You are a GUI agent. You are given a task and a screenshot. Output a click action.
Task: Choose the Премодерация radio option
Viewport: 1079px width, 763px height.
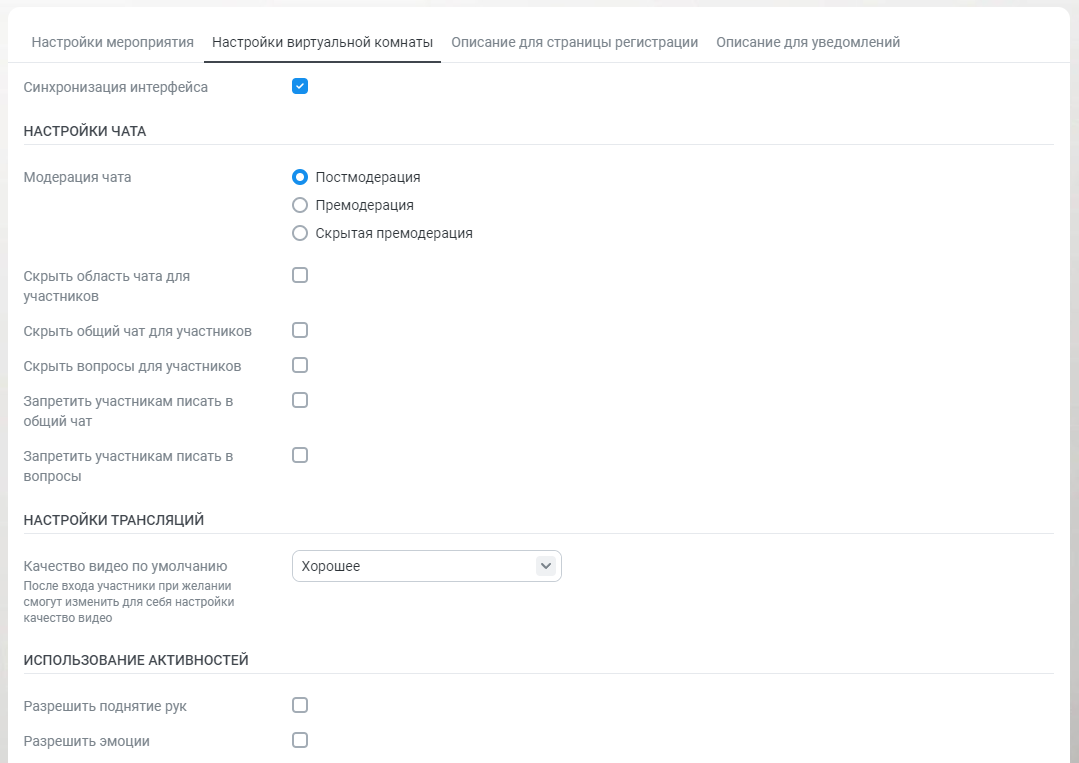coord(300,206)
